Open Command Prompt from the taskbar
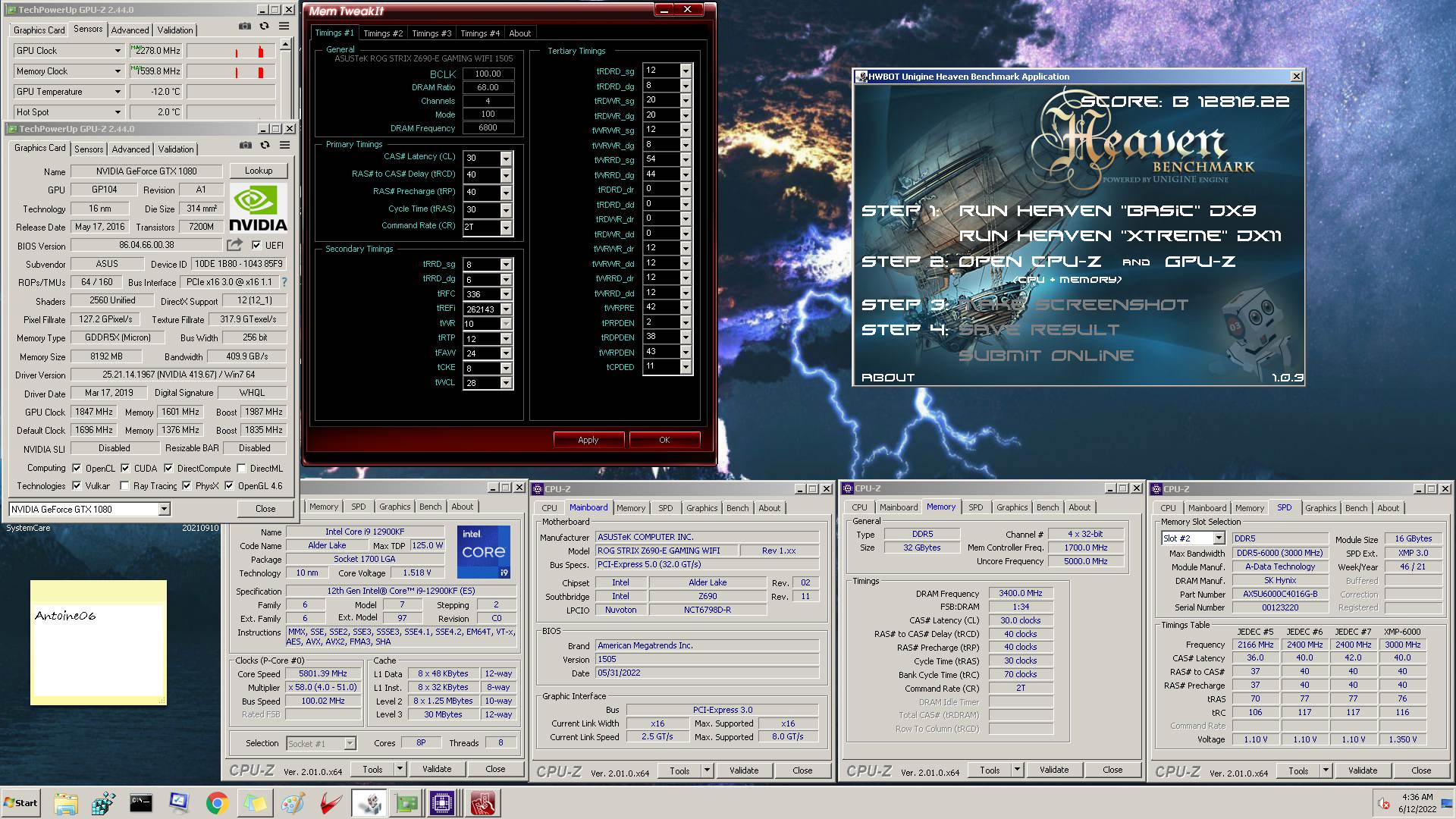 pyautogui.click(x=141, y=803)
